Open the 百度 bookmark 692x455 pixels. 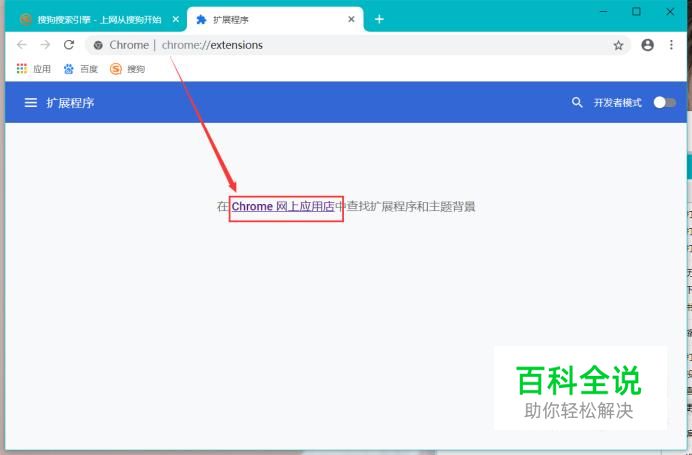[80, 69]
